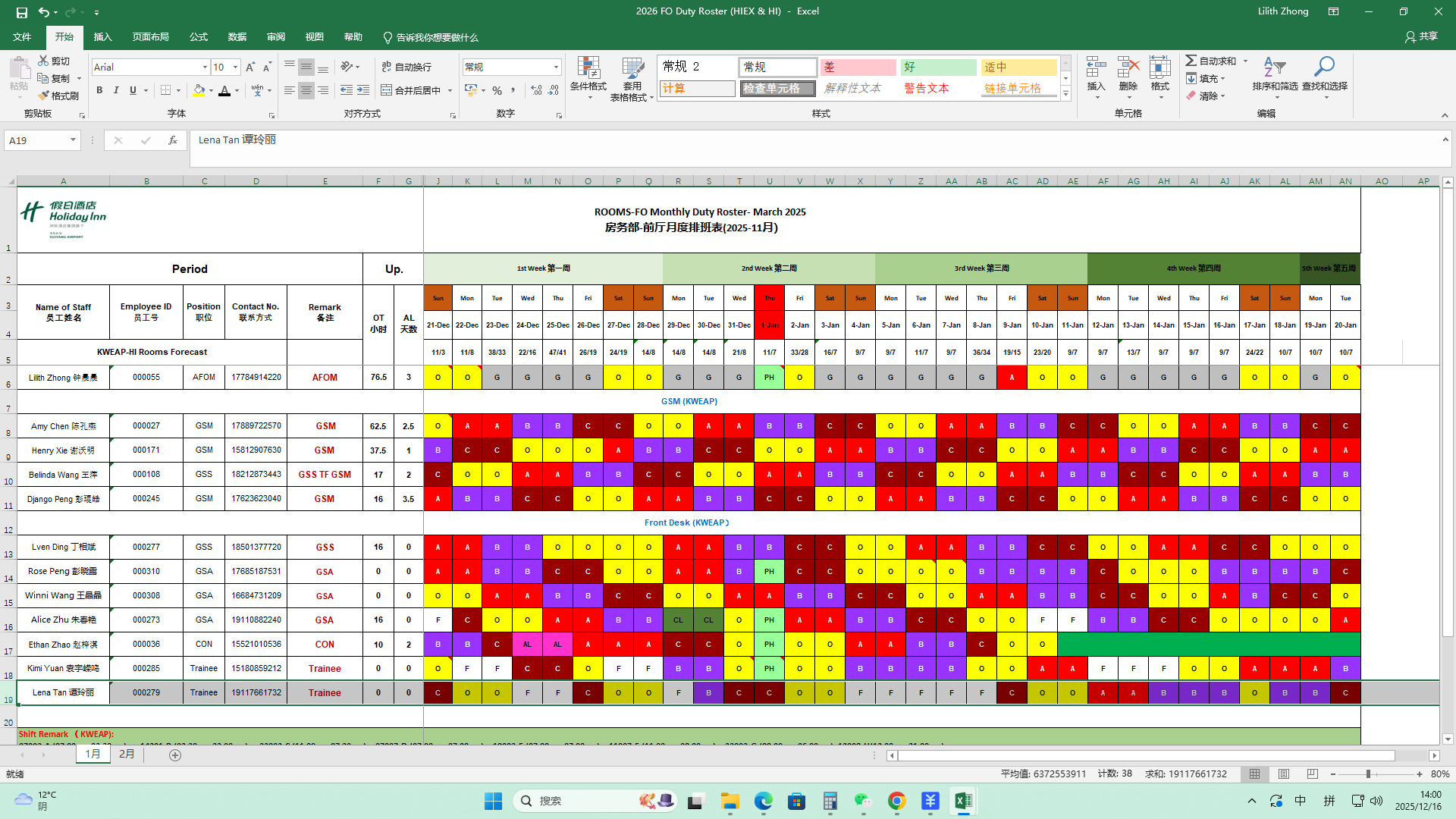Click the Save icon in title bar
The image size is (1456, 819).
coord(22,12)
